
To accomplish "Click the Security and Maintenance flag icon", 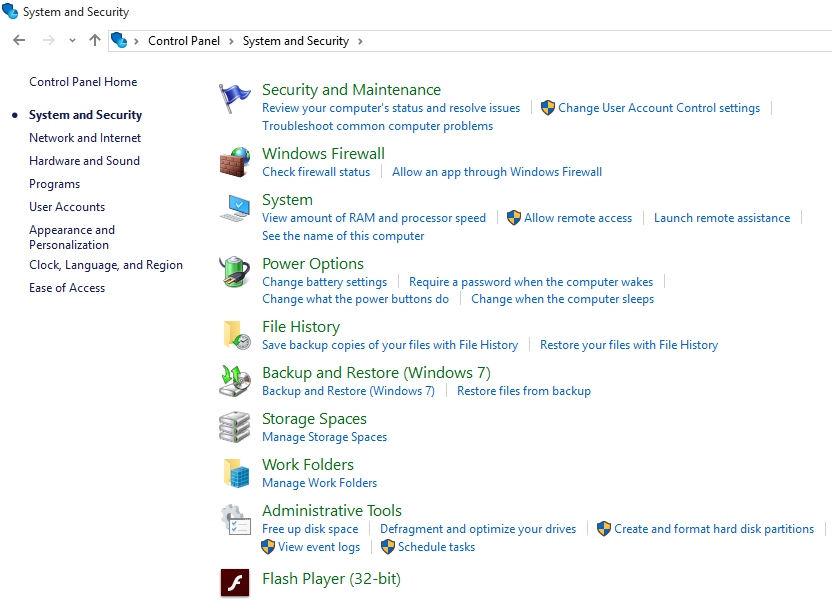I will tap(235, 99).
